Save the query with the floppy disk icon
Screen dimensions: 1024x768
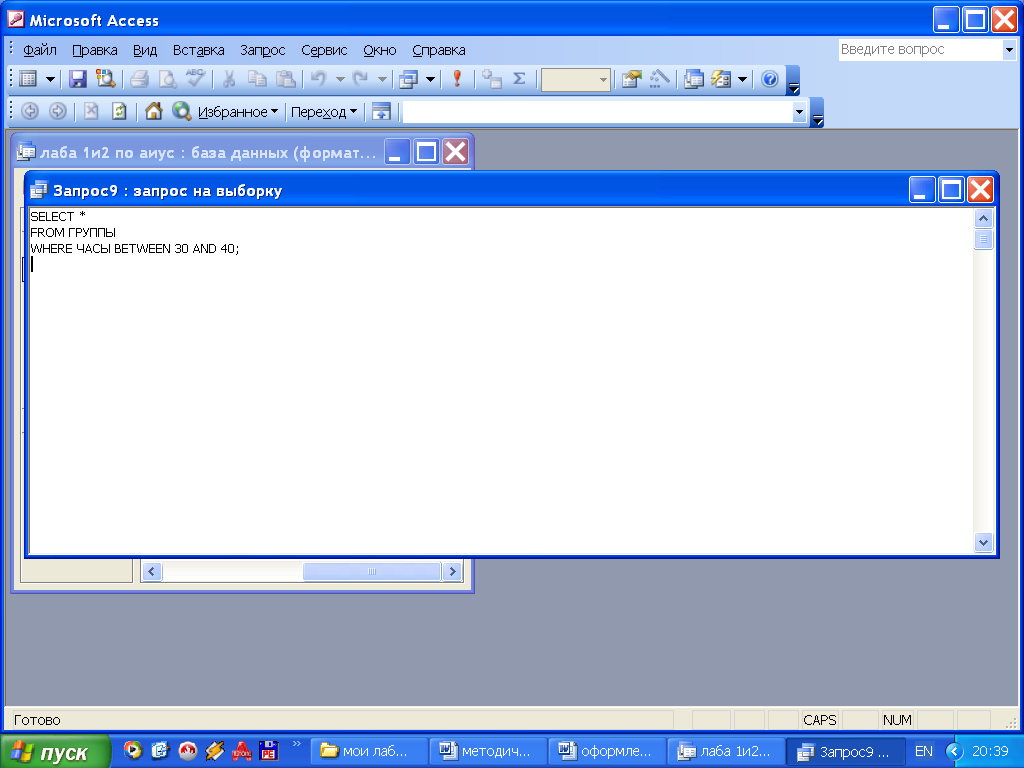pos(78,80)
